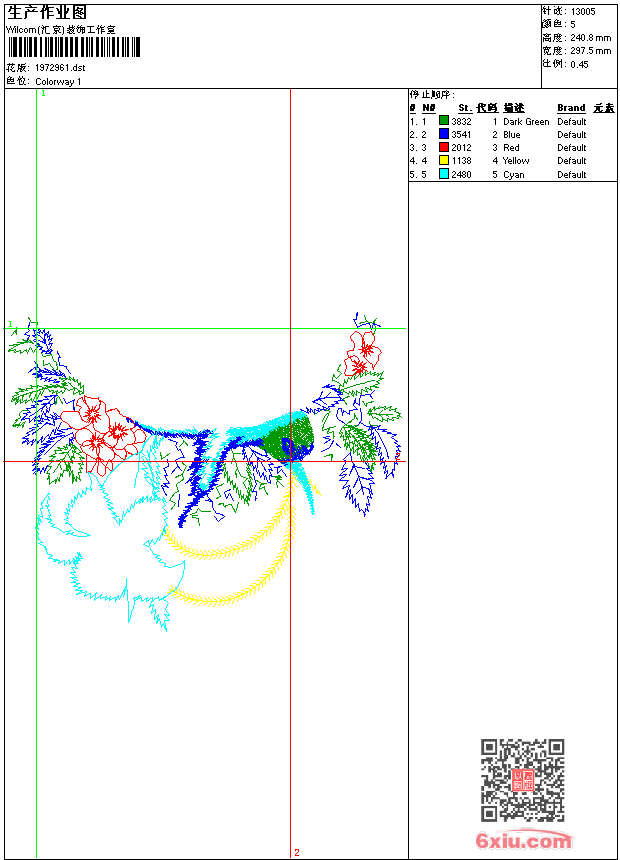Screen dimensions: 620x860
Task: Click the Yellow thread color swatch
Action: tap(444, 160)
